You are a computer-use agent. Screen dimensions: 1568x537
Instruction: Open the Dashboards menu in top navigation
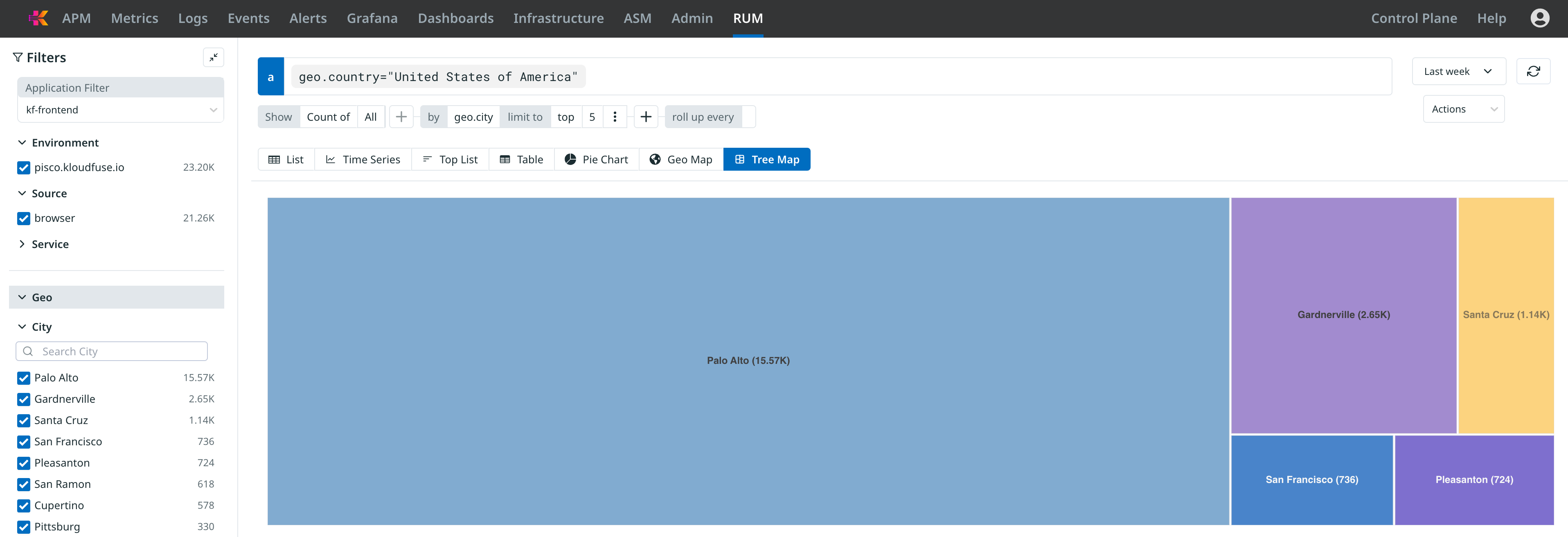[x=455, y=18]
